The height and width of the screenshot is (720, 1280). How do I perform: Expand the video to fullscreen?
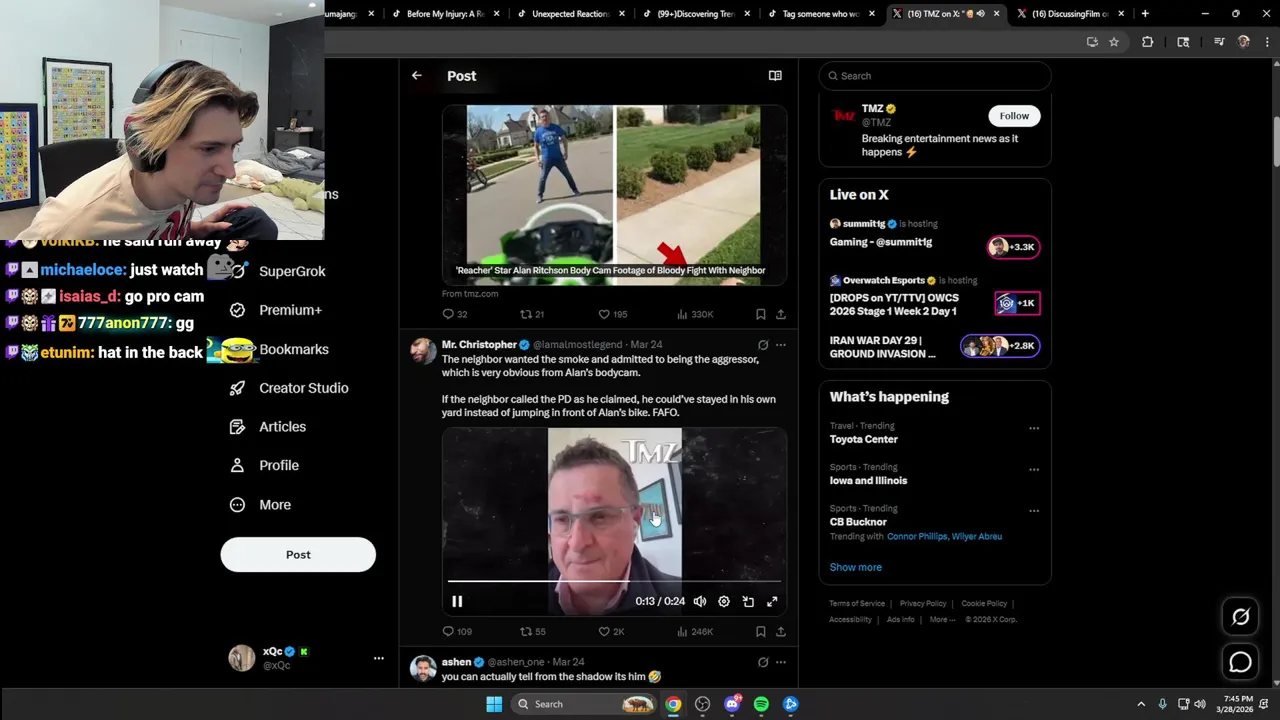pyautogui.click(x=772, y=601)
